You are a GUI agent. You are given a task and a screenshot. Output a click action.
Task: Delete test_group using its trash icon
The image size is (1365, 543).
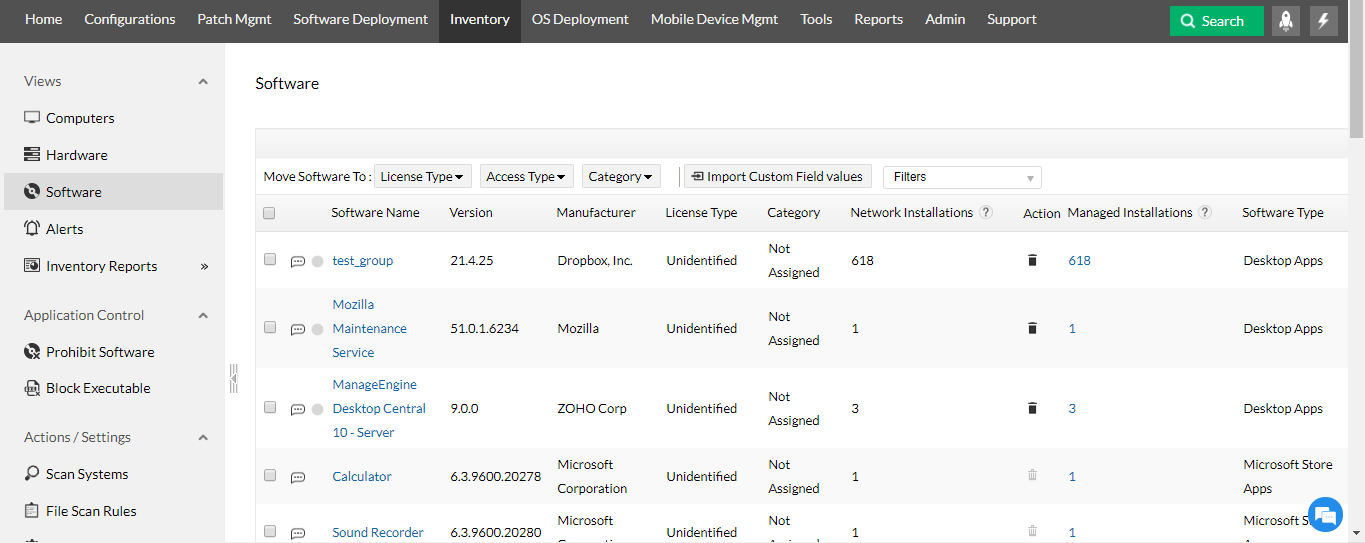(1032, 260)
